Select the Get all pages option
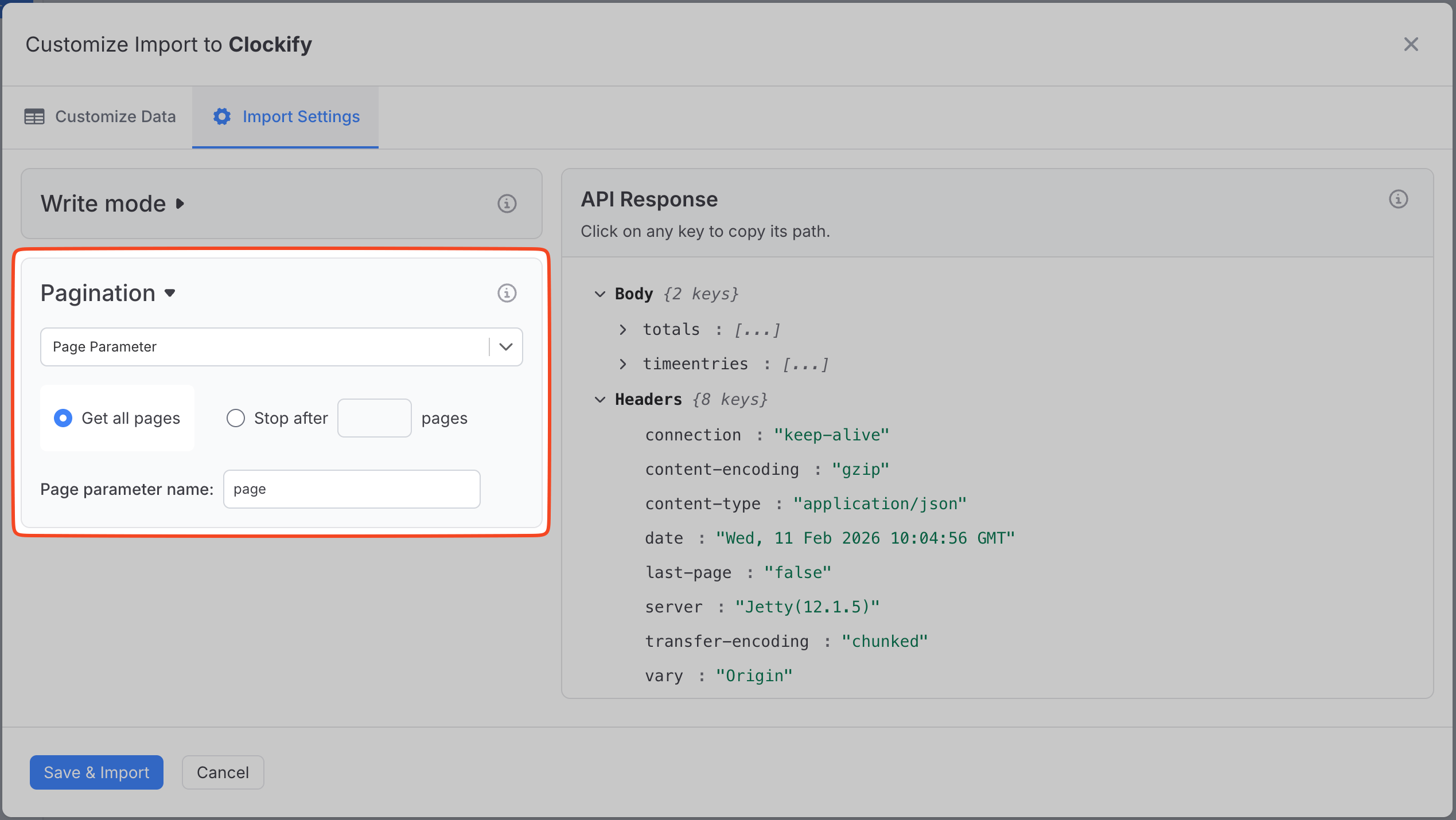Image resolution: width=1456 pixels, height=820 pixels. [x=63, y=418]
